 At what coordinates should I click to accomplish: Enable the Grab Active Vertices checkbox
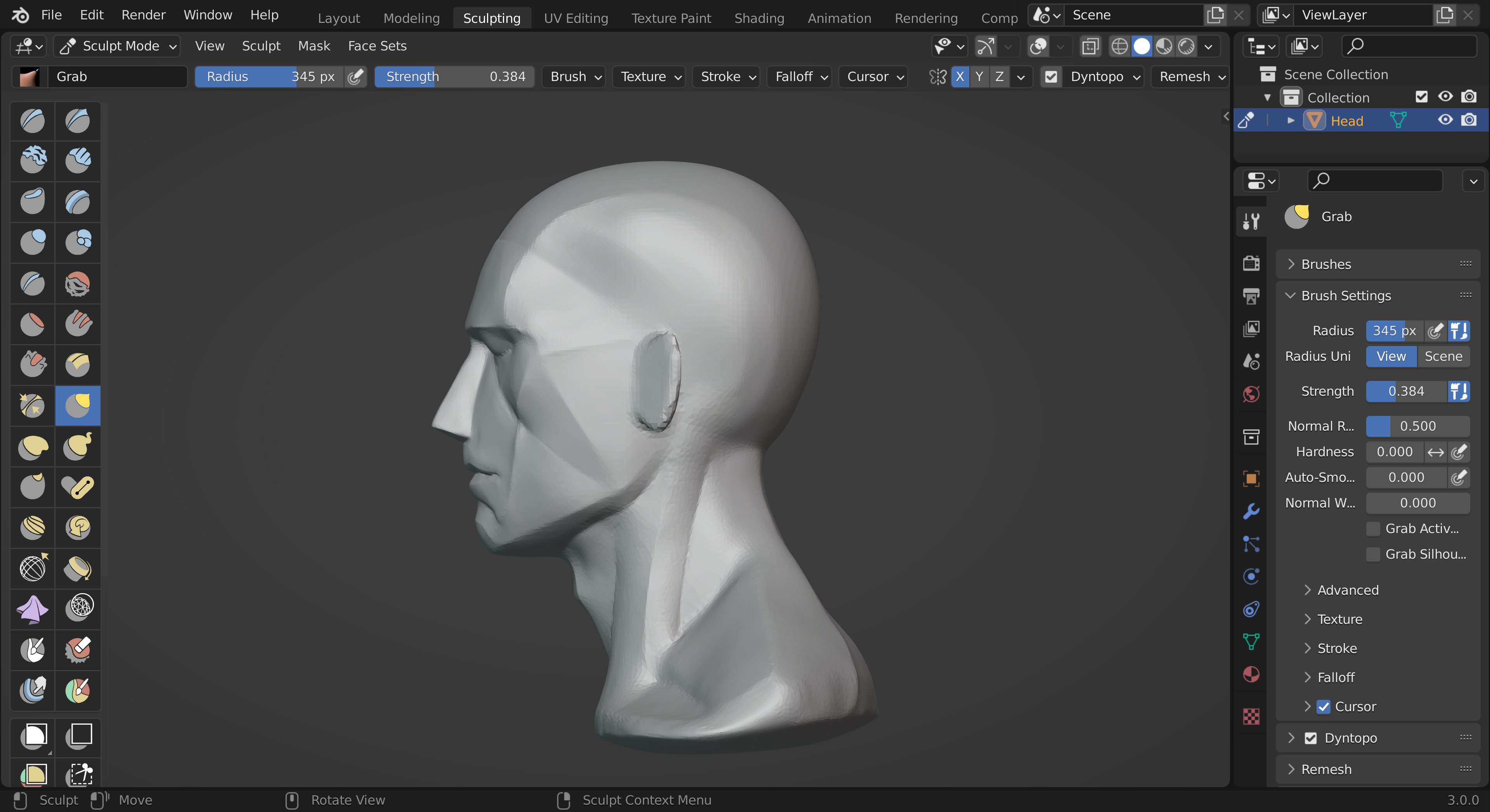[x=1373, y=529]
